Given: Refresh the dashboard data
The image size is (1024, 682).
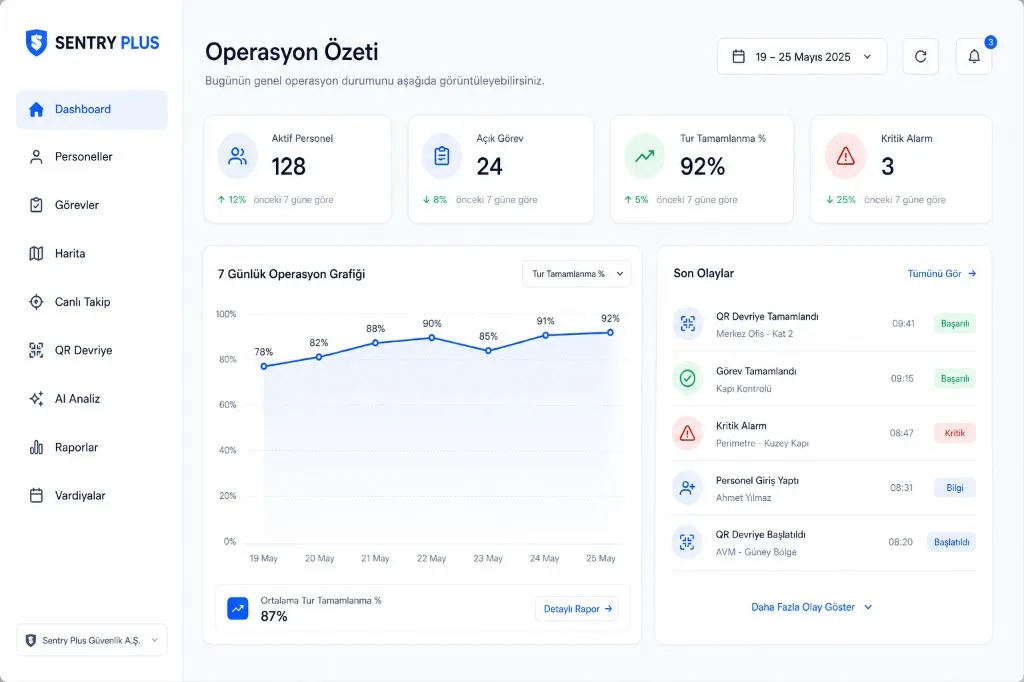Looking at the screenshot, I should 920,57.
